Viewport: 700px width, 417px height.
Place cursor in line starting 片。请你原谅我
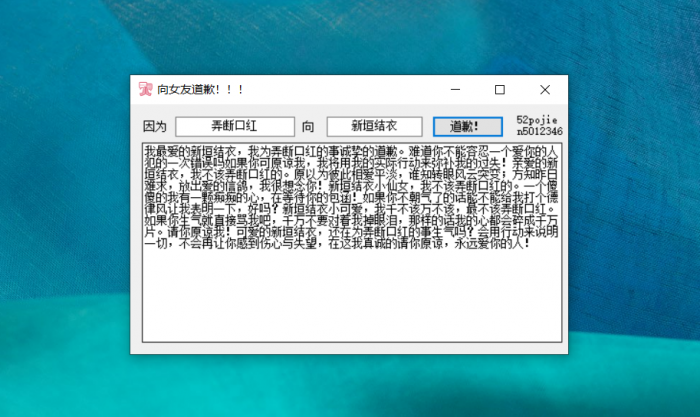pos(351,232)
